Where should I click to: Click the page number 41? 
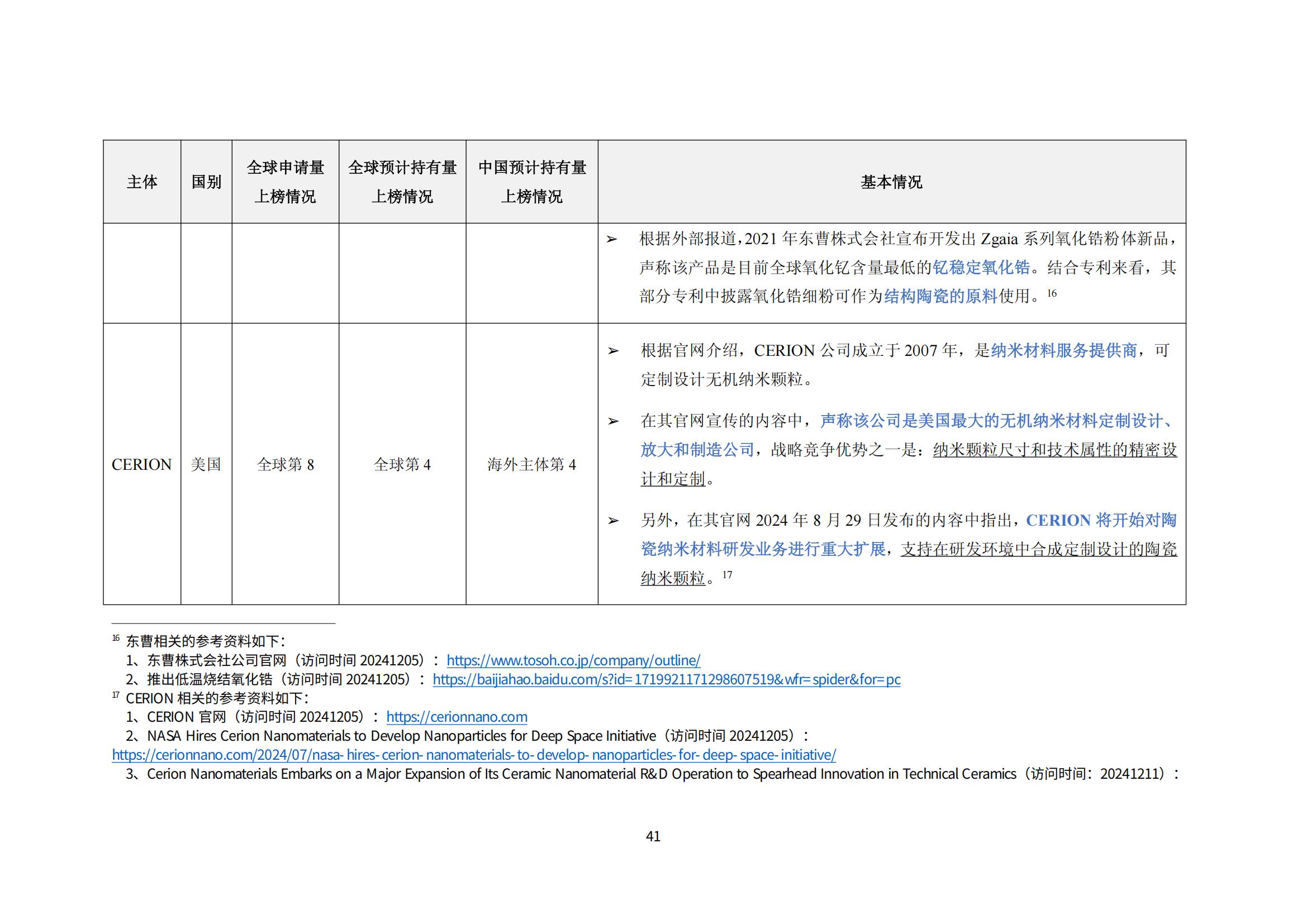pyautogui.click(x=654, y=836)
